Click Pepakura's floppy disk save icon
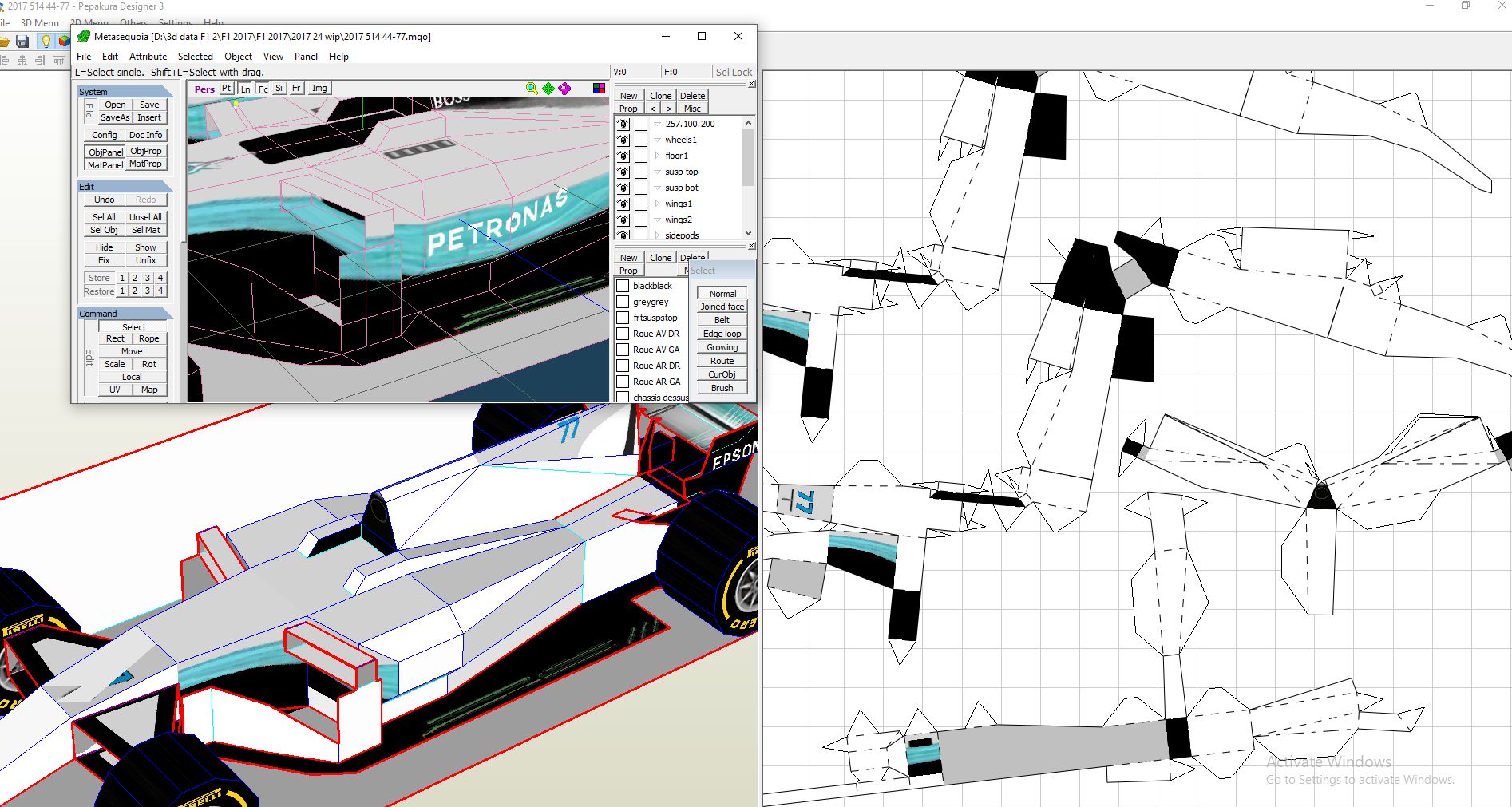 coord(22,42)
